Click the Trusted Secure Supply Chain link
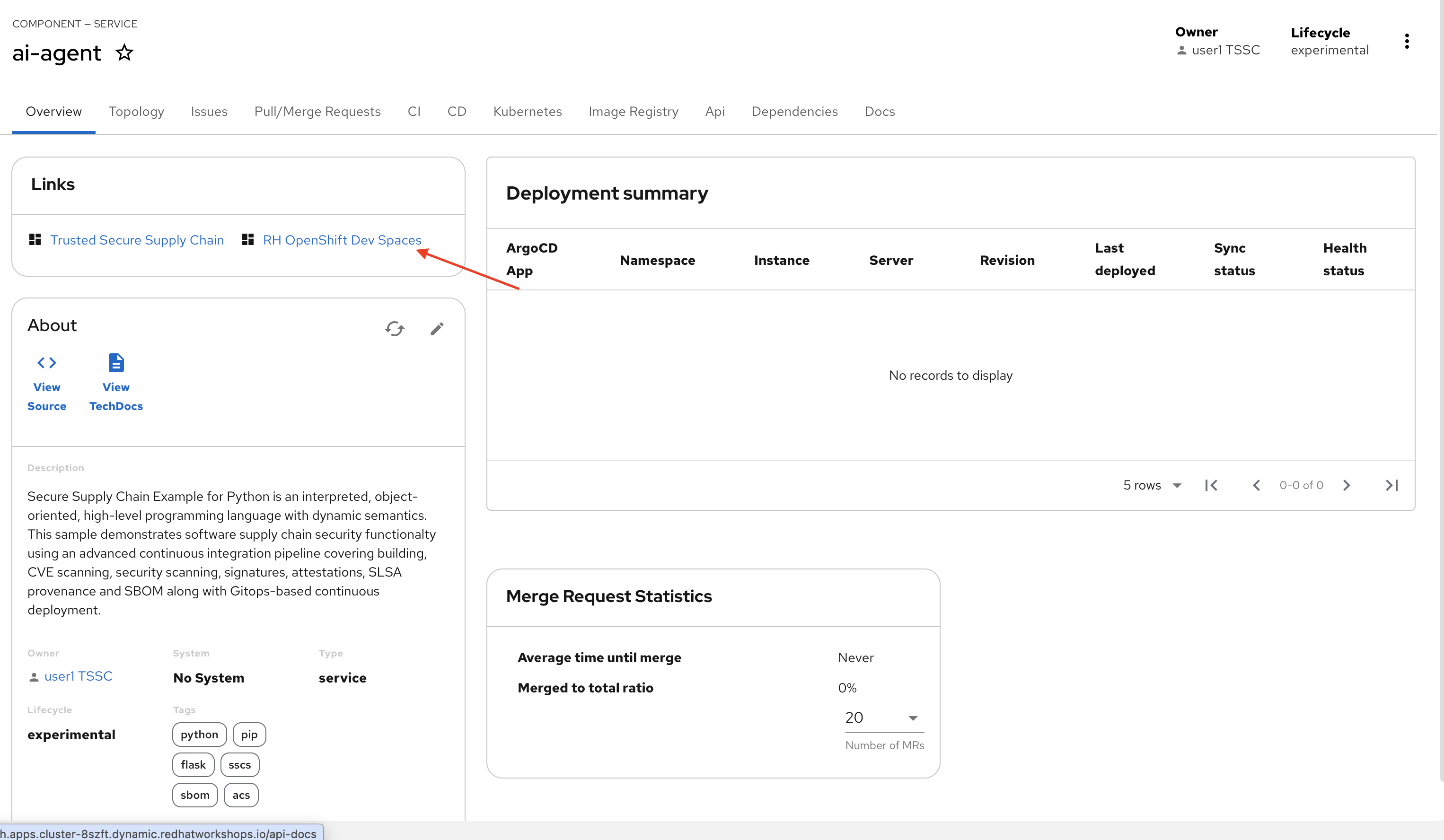 (137, 239)
